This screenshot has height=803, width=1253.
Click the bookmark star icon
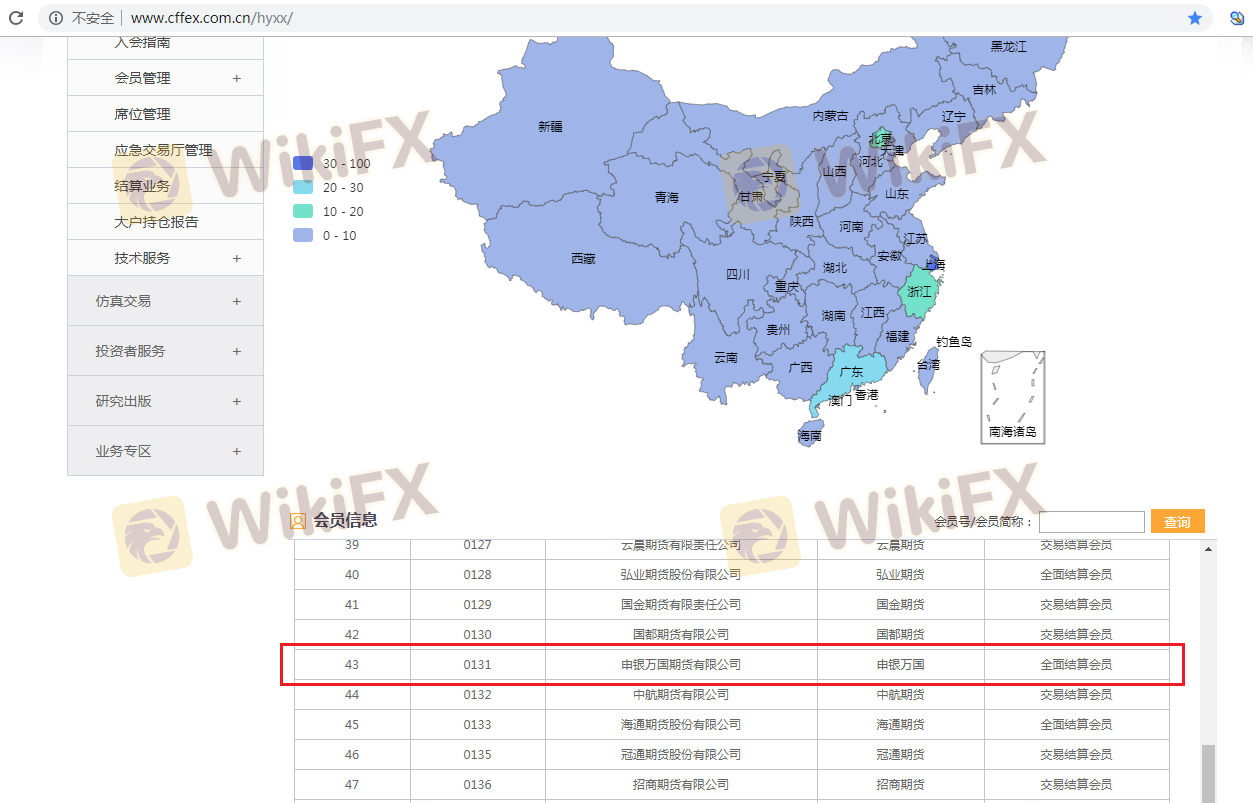pos(1194,18)
